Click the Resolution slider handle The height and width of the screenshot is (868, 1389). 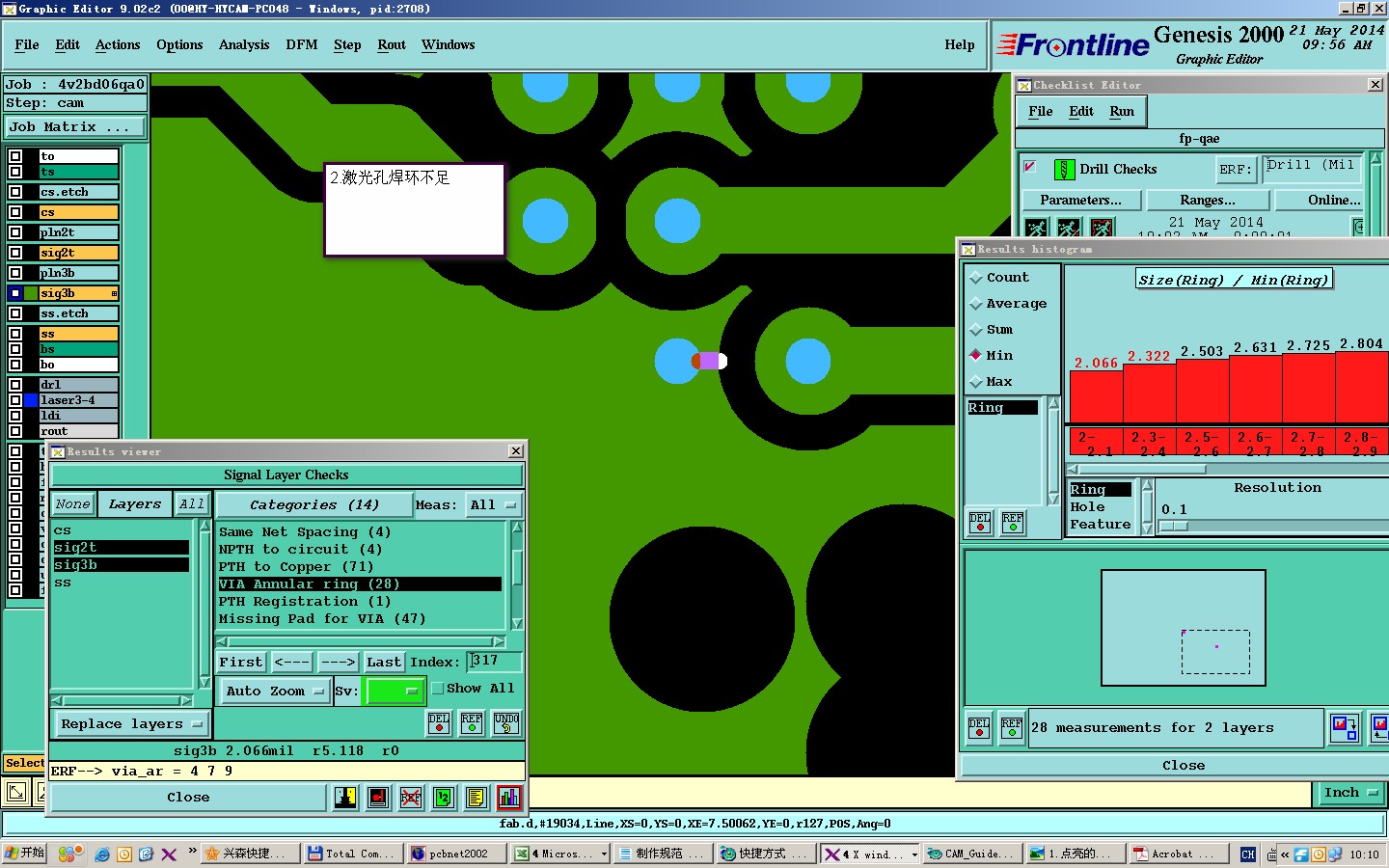(1174, 527)
